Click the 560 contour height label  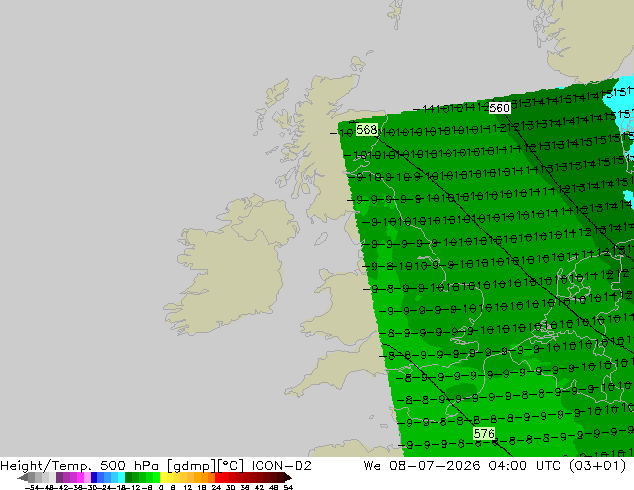point(499,108)
